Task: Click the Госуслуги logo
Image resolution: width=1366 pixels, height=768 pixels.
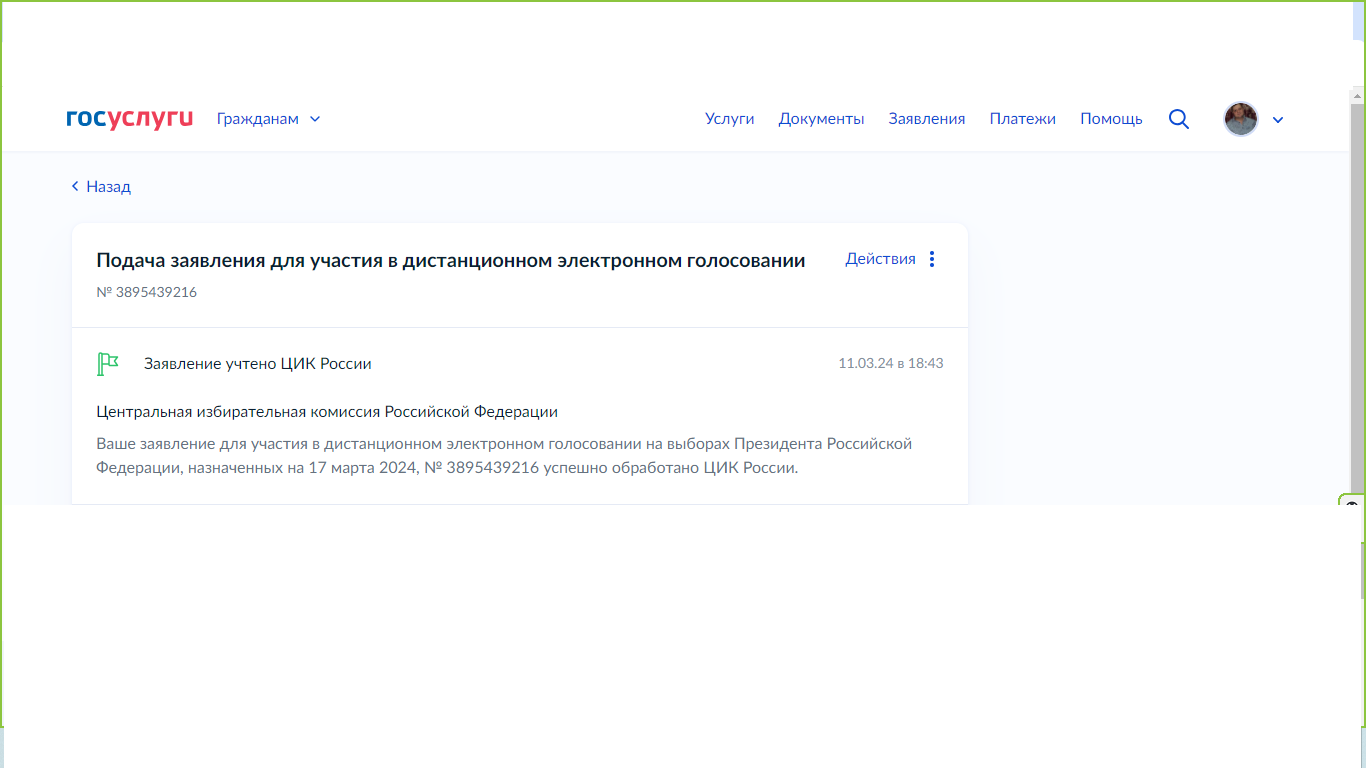Action: 130,119
